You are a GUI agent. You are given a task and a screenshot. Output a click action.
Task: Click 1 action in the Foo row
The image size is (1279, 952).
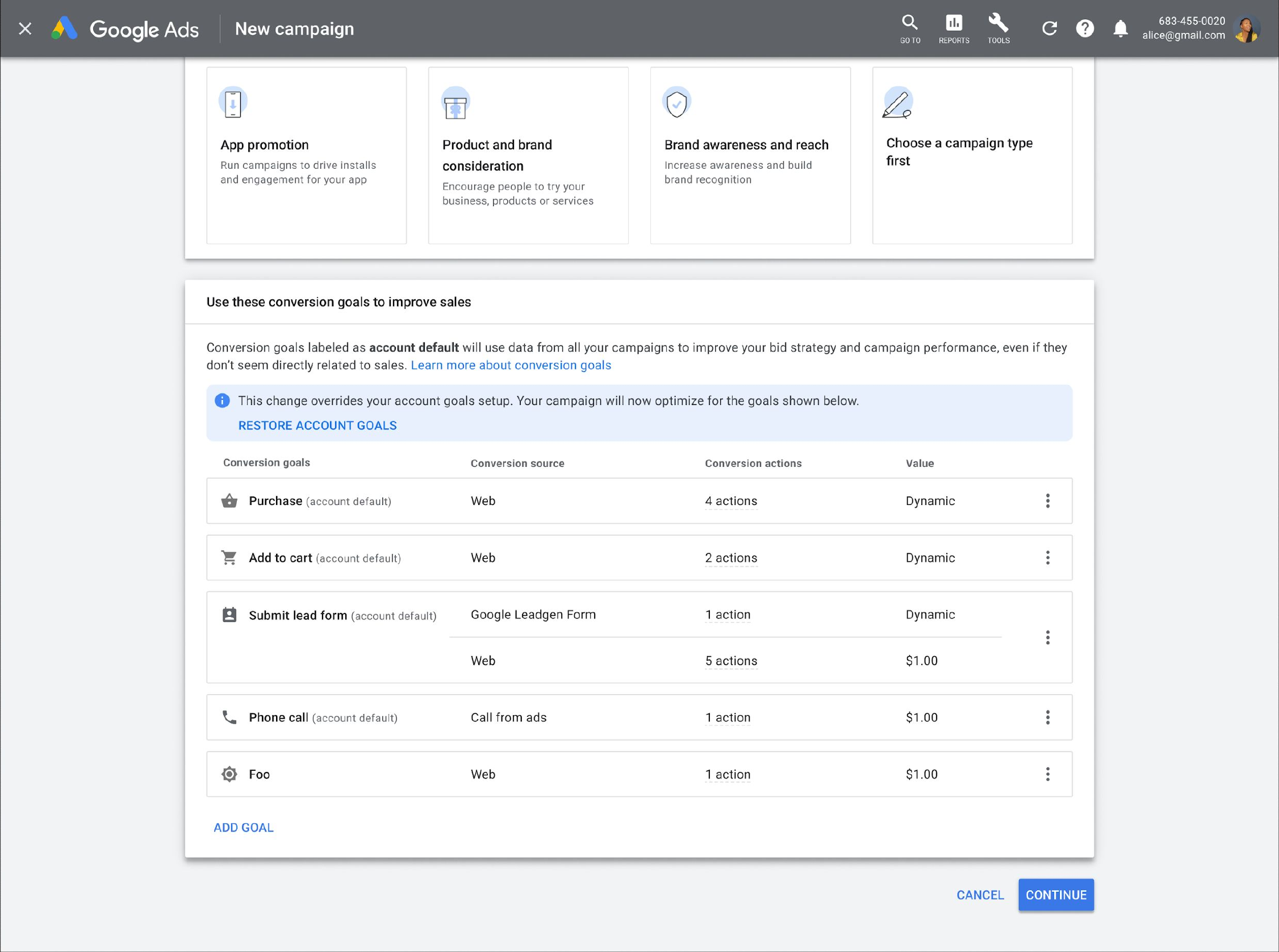click(728, 775)
